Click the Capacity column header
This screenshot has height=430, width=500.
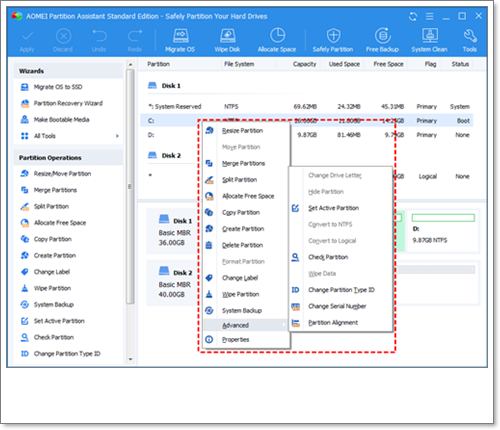(304, 64)
